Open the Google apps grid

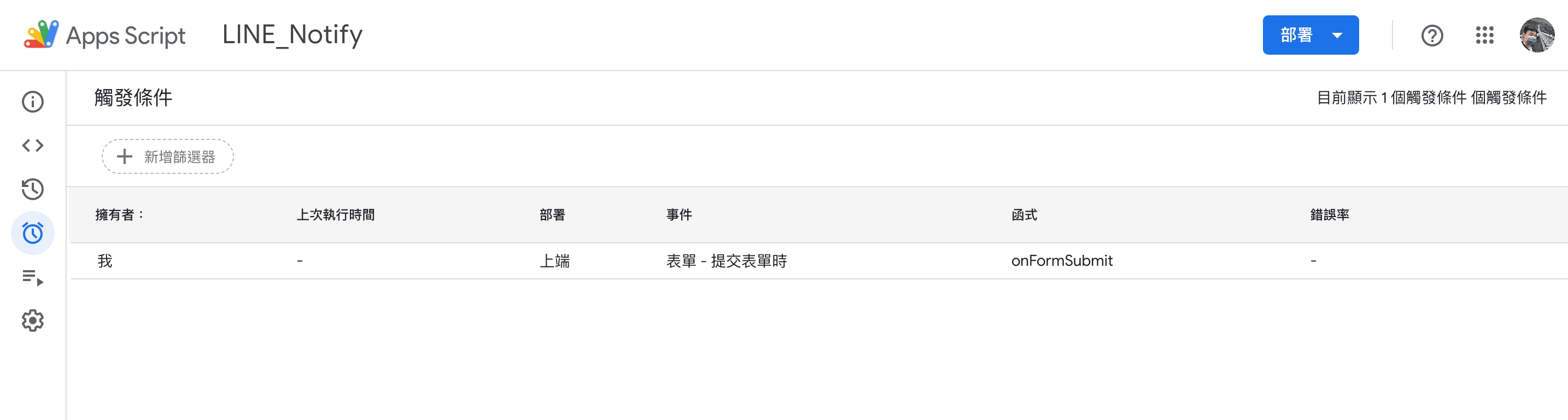1484,36
